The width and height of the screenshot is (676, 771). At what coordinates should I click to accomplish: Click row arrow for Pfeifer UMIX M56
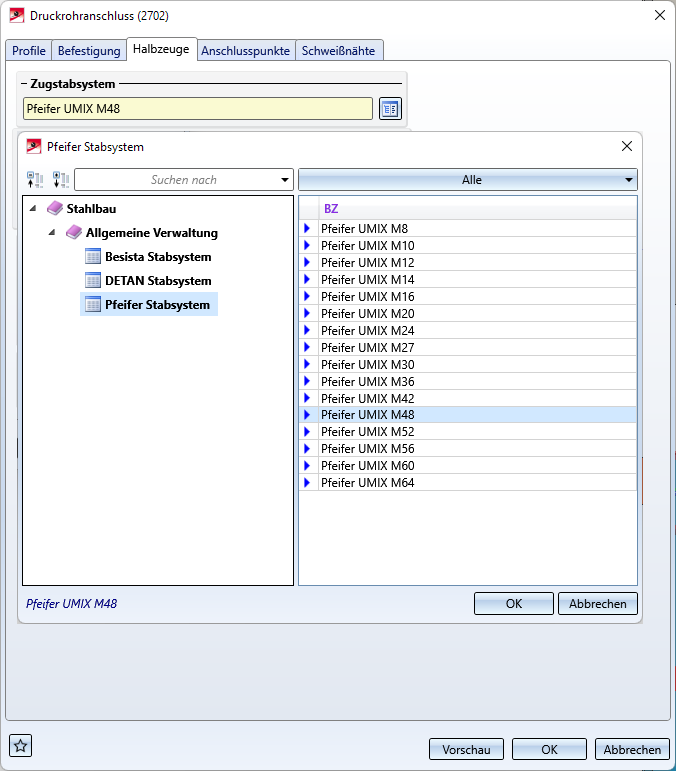click(307, 448)
